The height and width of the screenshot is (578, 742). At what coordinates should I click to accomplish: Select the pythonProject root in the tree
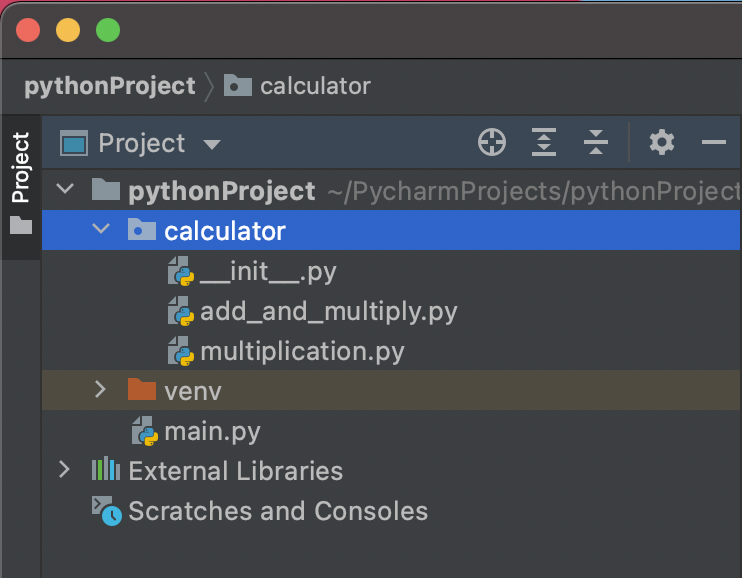pyautogui.click(x=221, y=191)
